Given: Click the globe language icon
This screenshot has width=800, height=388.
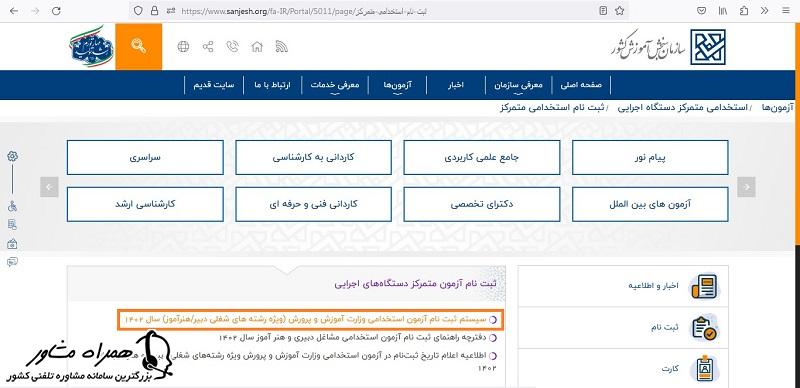Looking at the screenshot, I should click(x=183, y=47).
